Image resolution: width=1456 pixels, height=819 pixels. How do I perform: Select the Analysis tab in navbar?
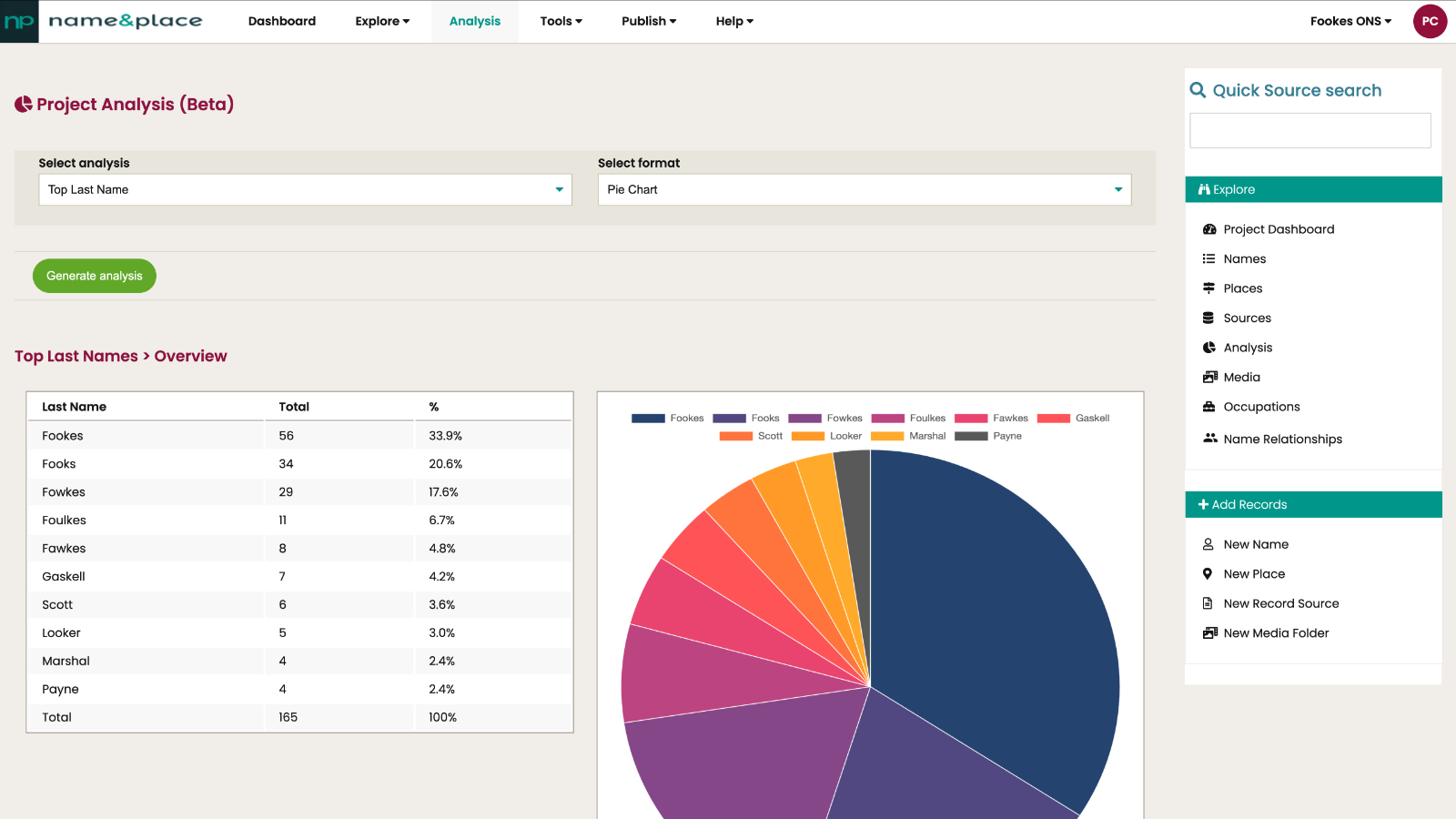pos(475,21)
